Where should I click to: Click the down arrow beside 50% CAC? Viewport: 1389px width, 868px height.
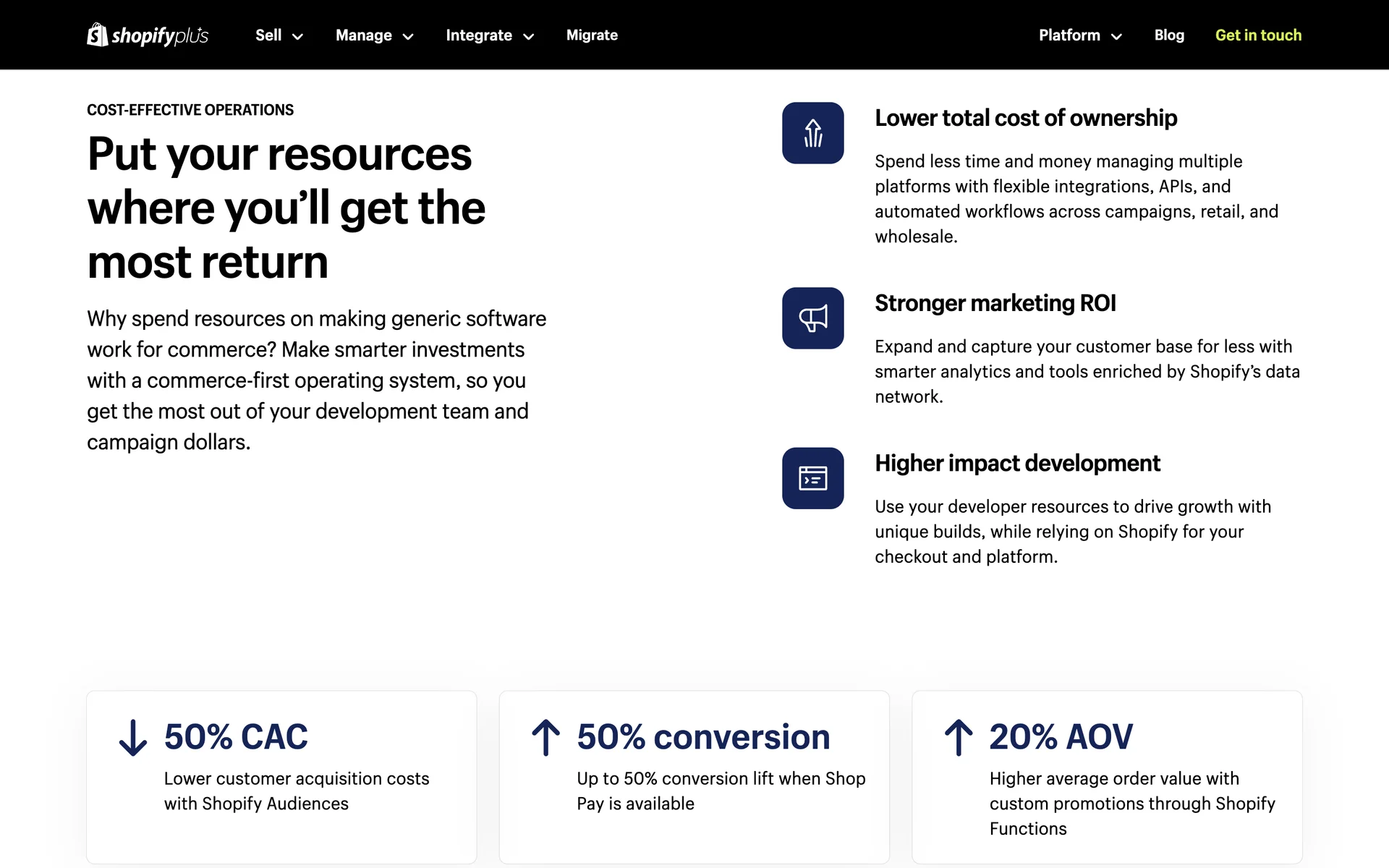[133, 738]
